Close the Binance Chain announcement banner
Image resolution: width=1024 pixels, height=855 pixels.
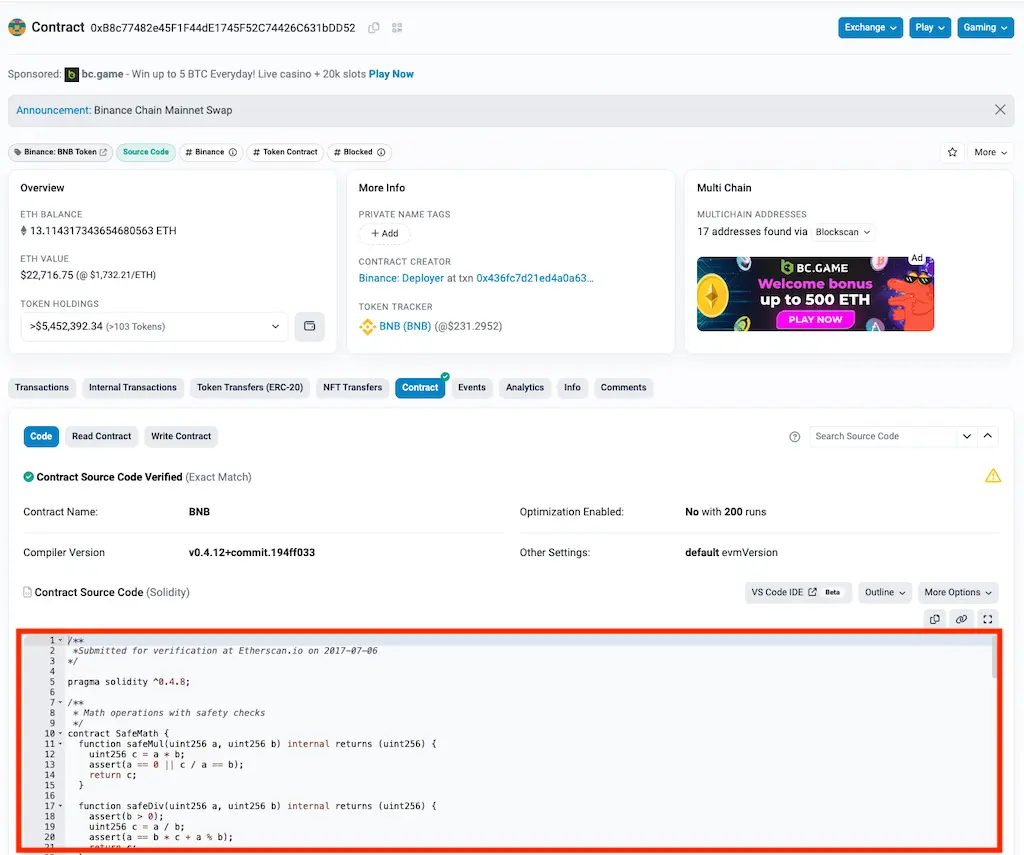click(1000, 110)
